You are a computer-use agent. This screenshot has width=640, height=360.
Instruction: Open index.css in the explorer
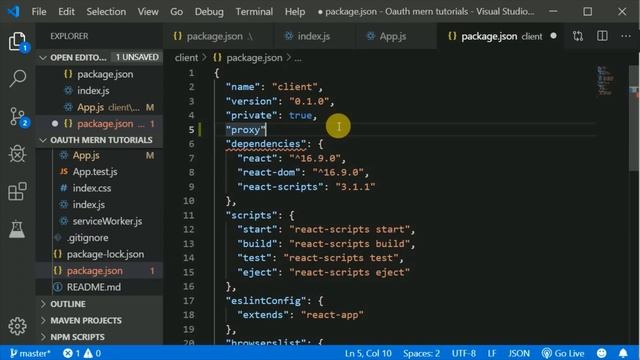click(99, 188)
